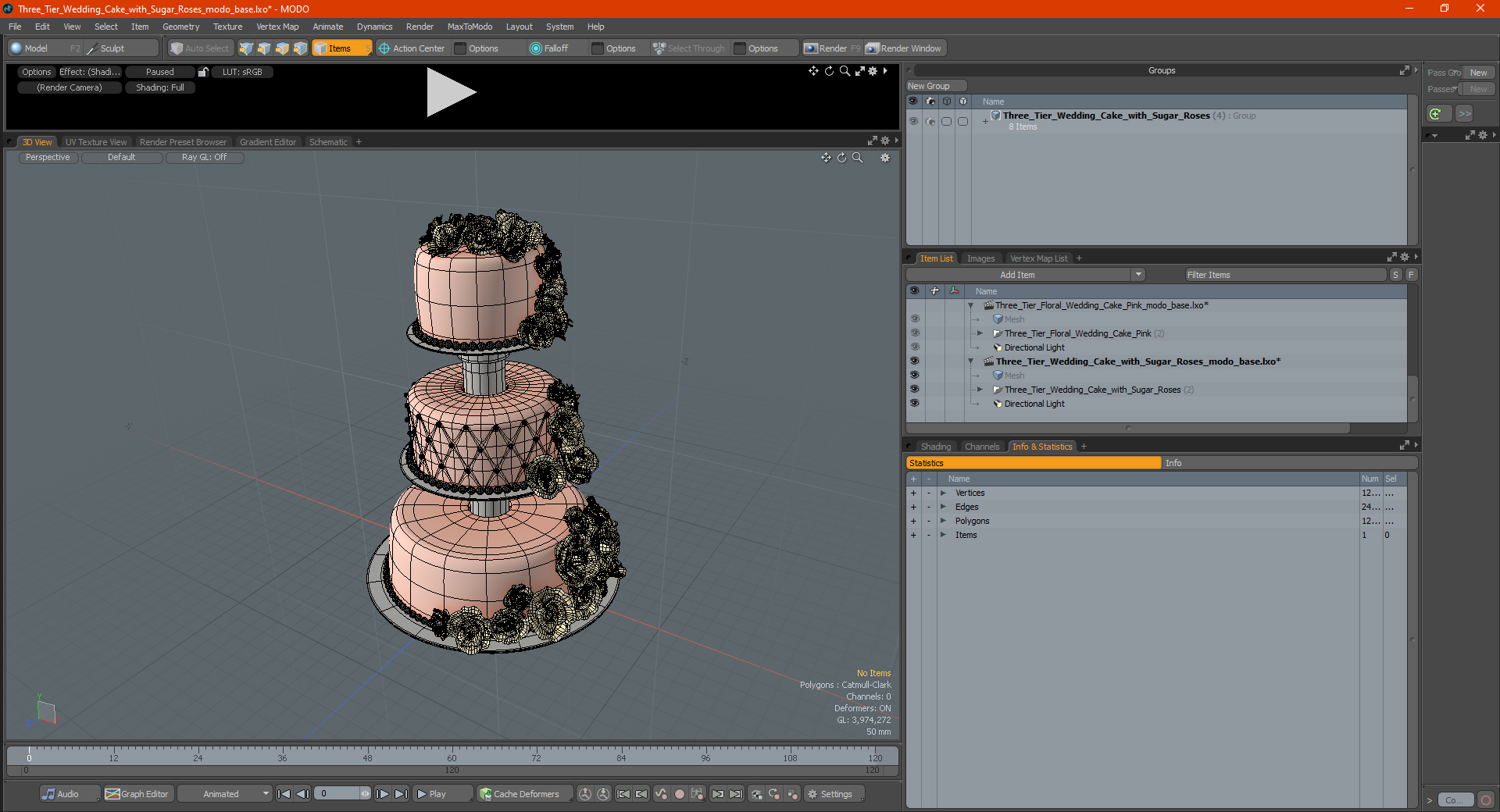Click the Perspective view button
Image resolution: width=1500 pixels, height=812 pixels.
coord(48,158)
